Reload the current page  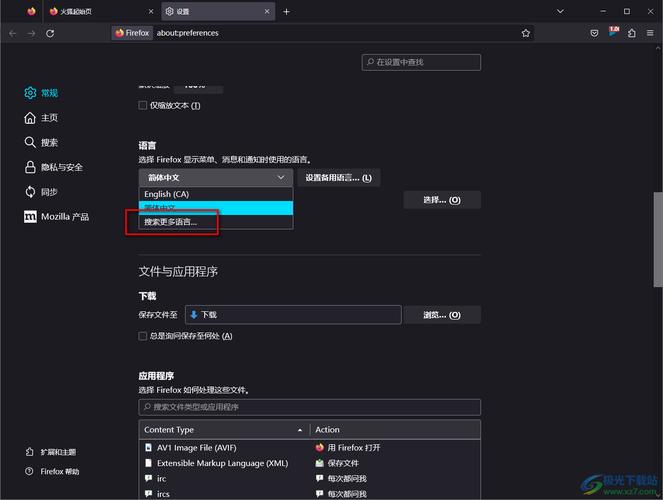[x=50, y=33]
